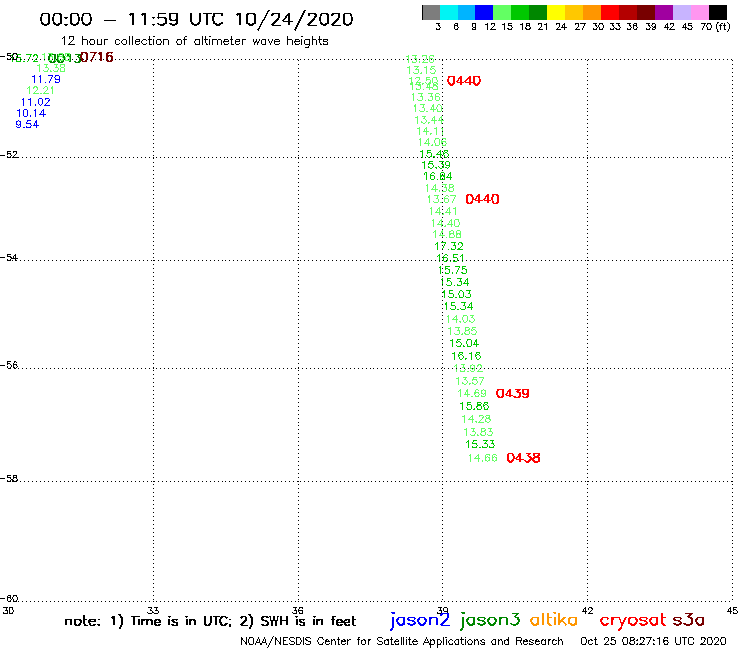Screen dimensions: 740x650
Task: Click the gray 0-3 ft legend swatch
Action: tap(431, 12)
